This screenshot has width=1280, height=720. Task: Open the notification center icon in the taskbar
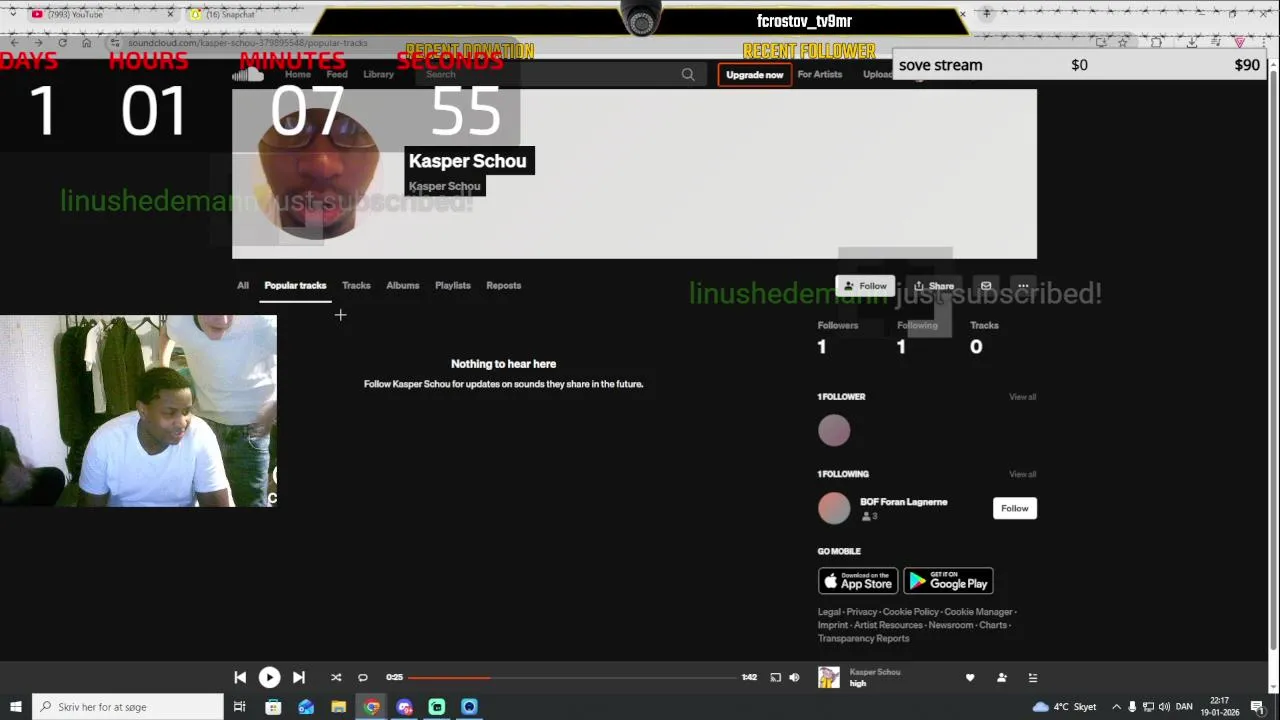point(1257,707)
